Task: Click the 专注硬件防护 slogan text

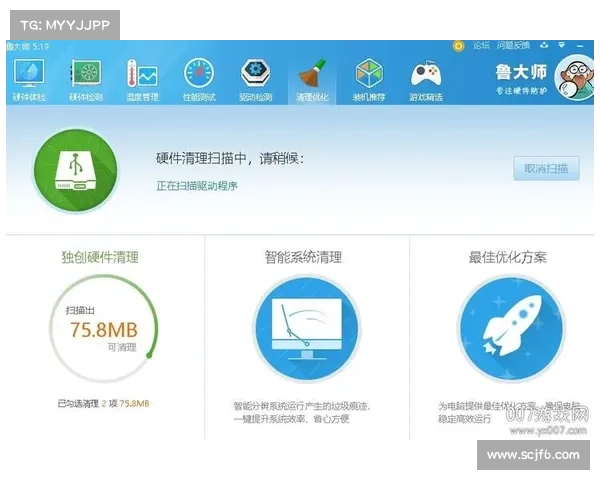Action: pos(521,91)
